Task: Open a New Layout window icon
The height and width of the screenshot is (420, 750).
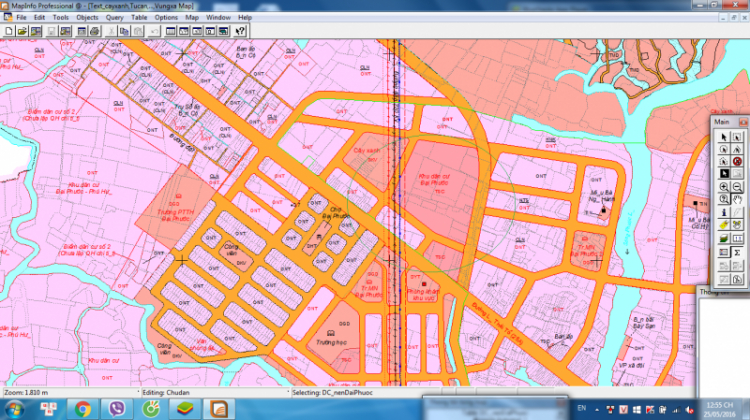Action: (x=210, y=32)
